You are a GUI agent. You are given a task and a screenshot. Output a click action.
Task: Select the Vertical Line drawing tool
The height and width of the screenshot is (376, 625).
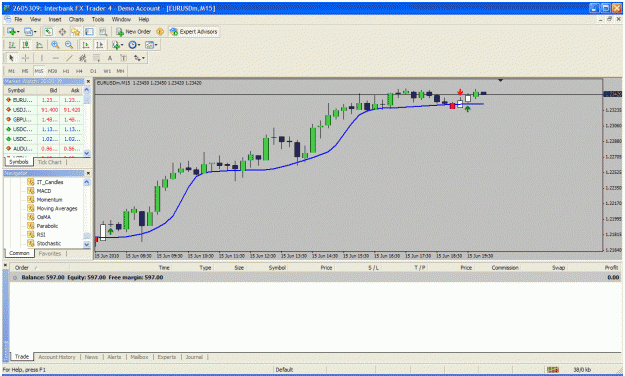coord(41,58)
